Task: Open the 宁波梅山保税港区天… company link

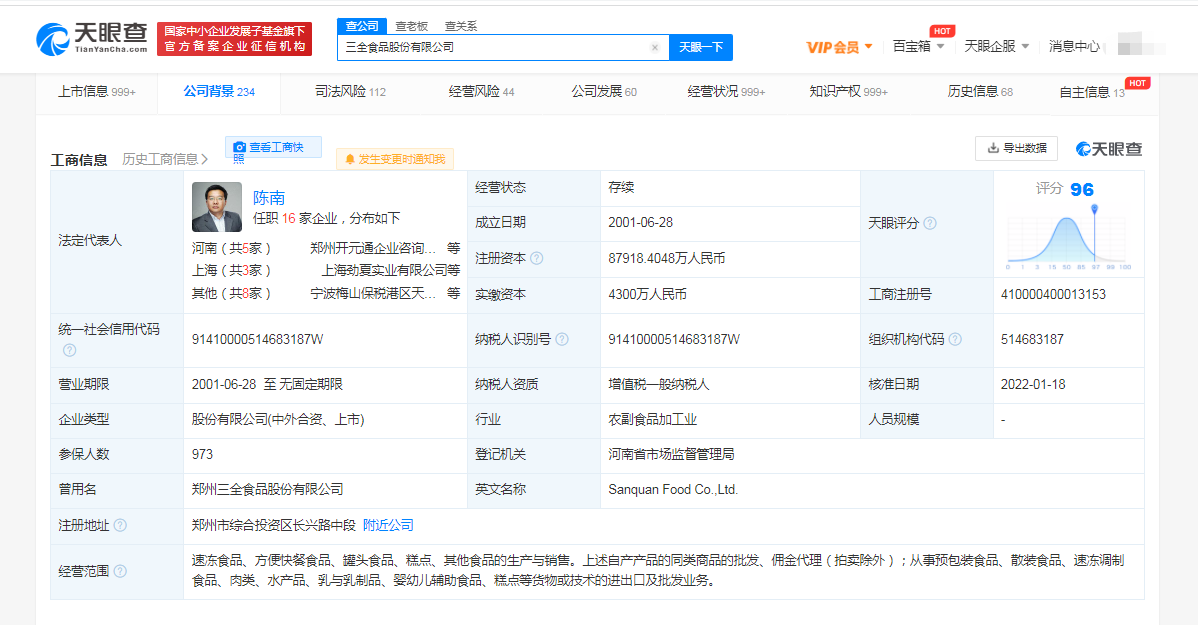Action: 374,293
